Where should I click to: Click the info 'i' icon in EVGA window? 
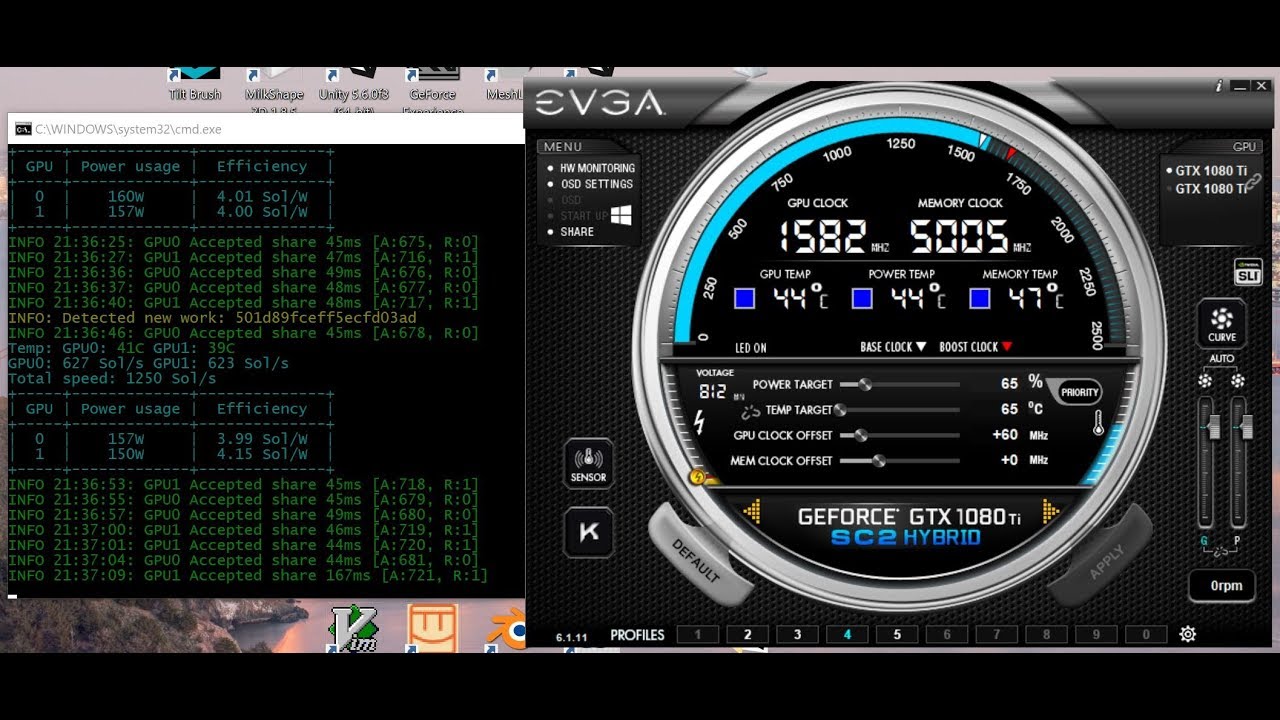point(1218,86)
